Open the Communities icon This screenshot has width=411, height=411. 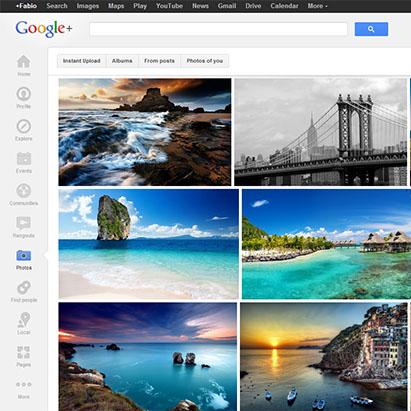pos(24,191)
